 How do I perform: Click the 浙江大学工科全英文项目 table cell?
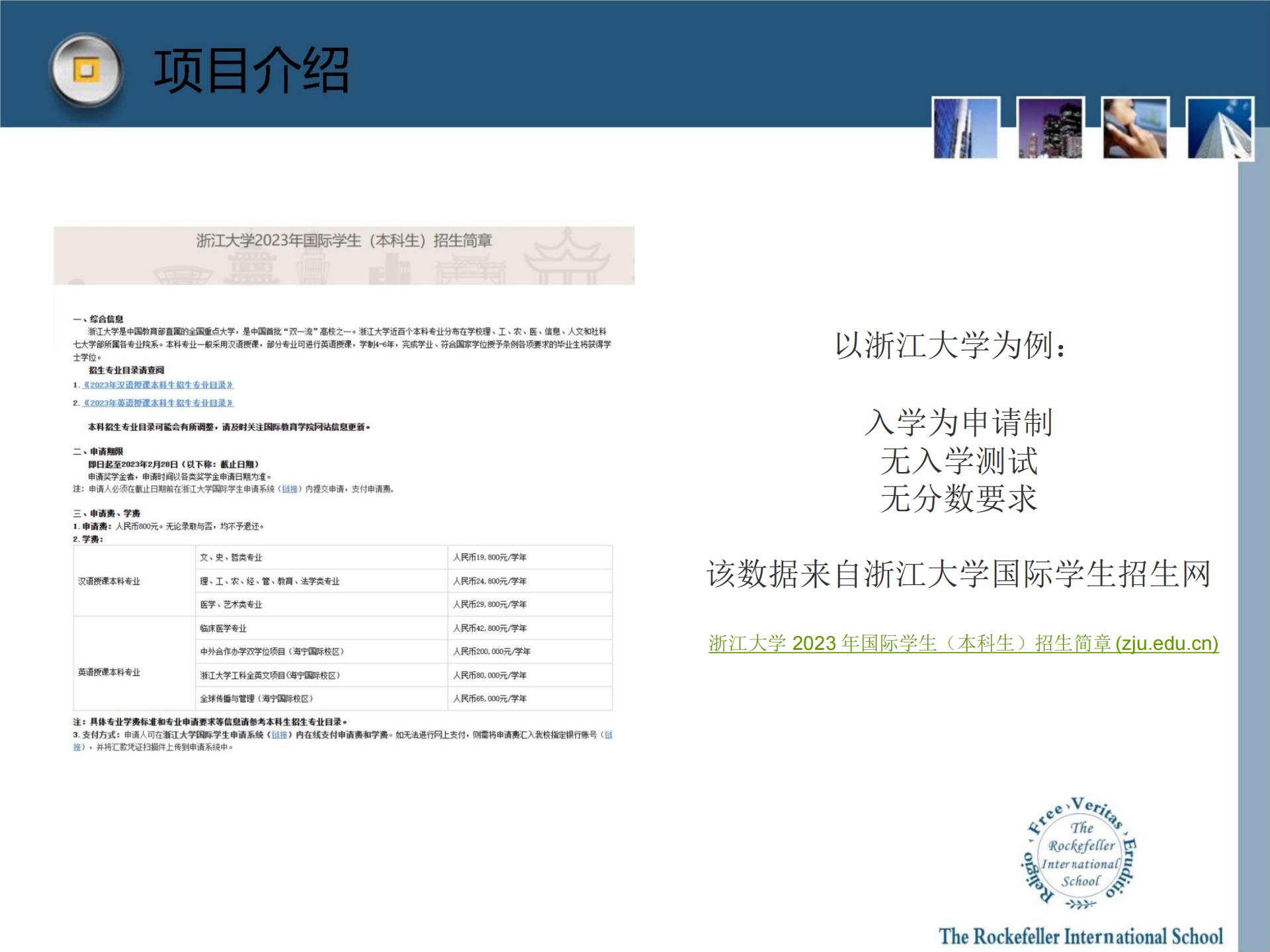(x=321, y=675)
